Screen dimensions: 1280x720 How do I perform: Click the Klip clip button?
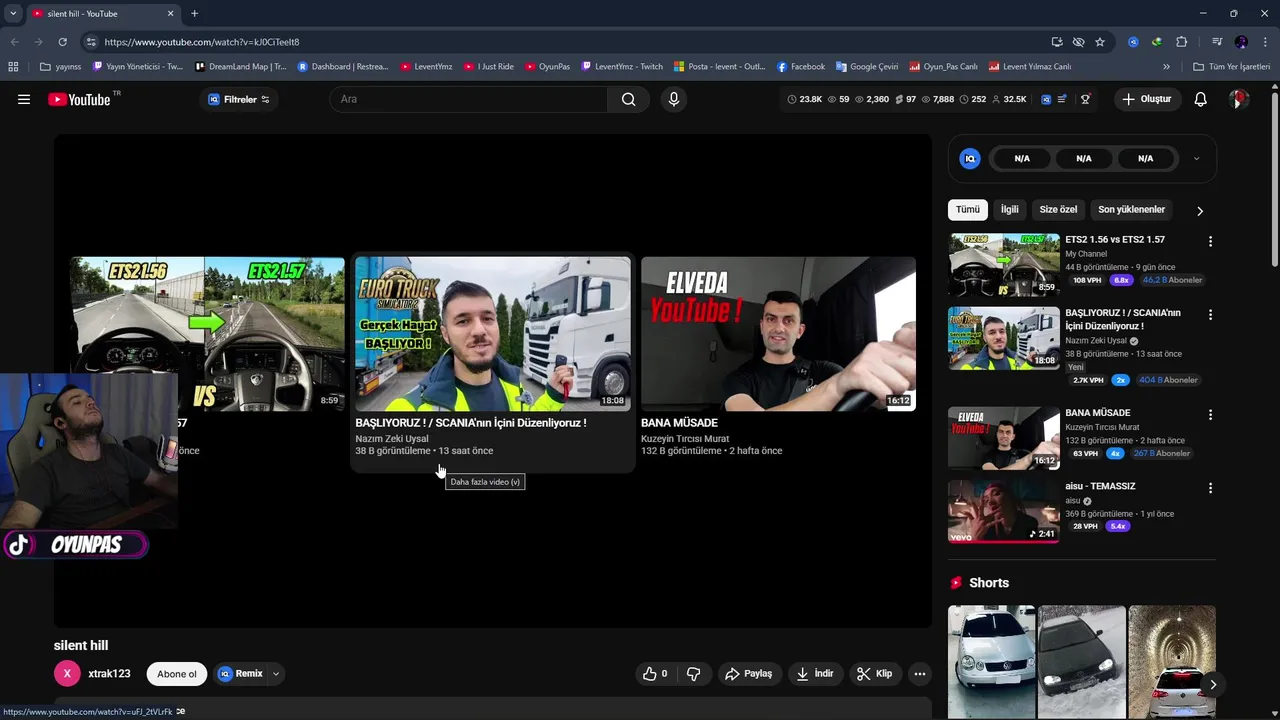click(874, 674)
